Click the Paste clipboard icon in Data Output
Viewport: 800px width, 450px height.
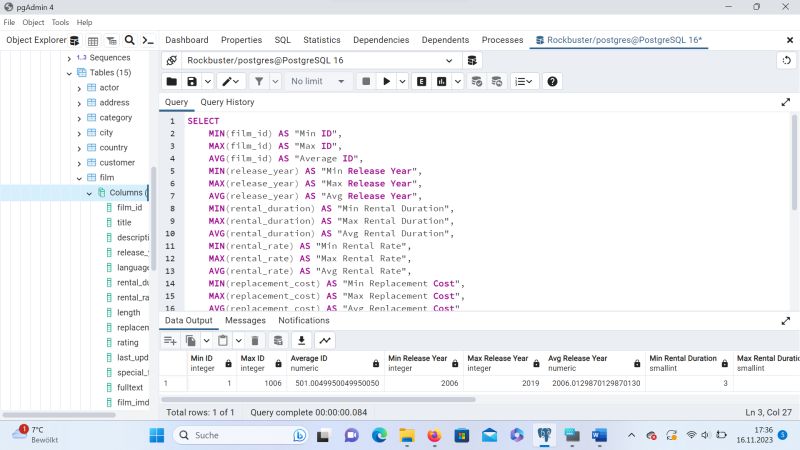click(222, 340)
